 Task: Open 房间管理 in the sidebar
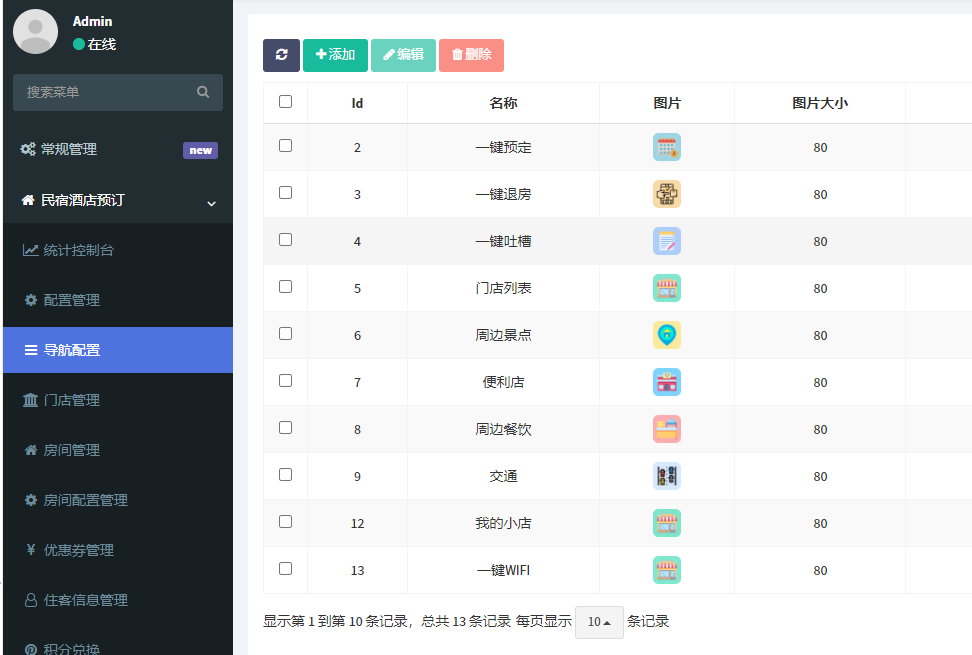click(72, 450)
